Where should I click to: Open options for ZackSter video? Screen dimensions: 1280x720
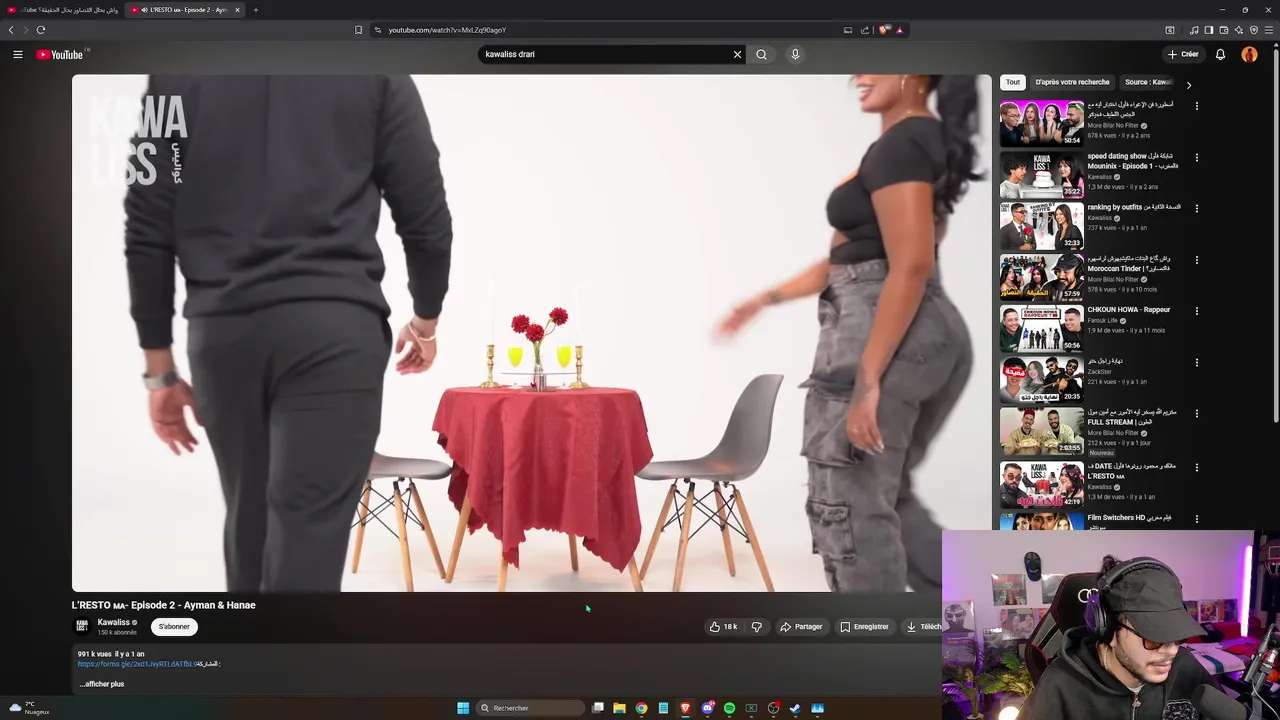[x=1196, y=362]
